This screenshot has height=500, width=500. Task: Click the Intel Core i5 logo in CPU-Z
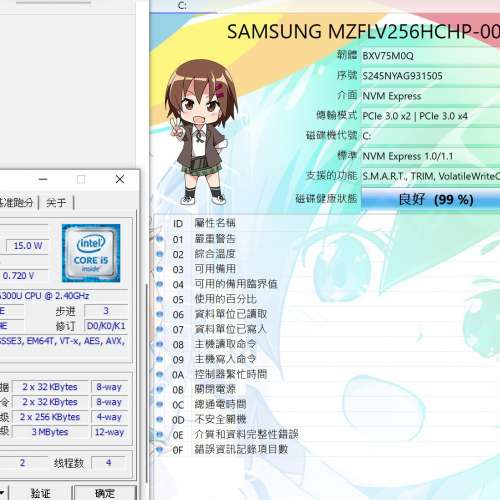click(x=91, y=253)
